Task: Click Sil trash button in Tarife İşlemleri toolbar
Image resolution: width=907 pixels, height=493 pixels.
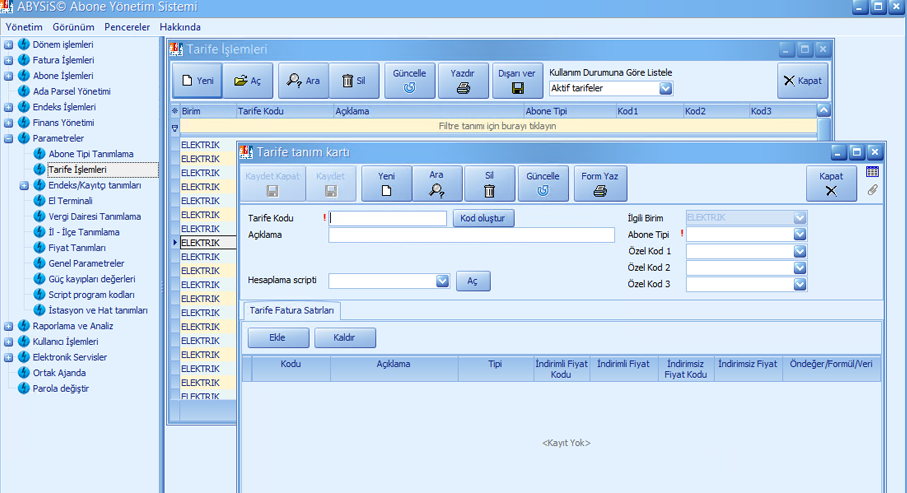Action: click(354, 80)
